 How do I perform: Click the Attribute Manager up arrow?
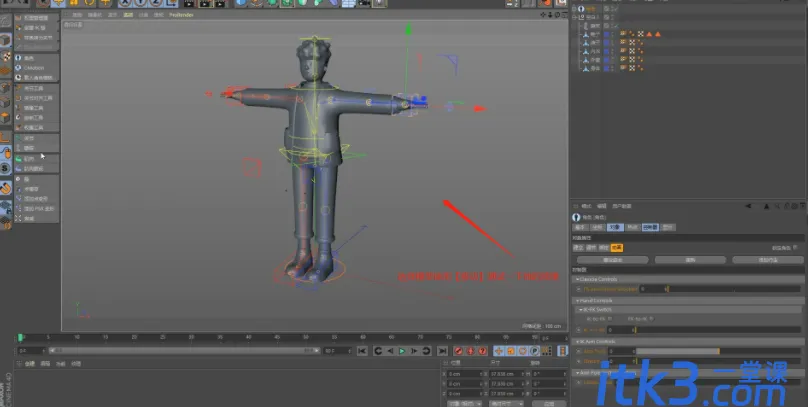point(766,206)
